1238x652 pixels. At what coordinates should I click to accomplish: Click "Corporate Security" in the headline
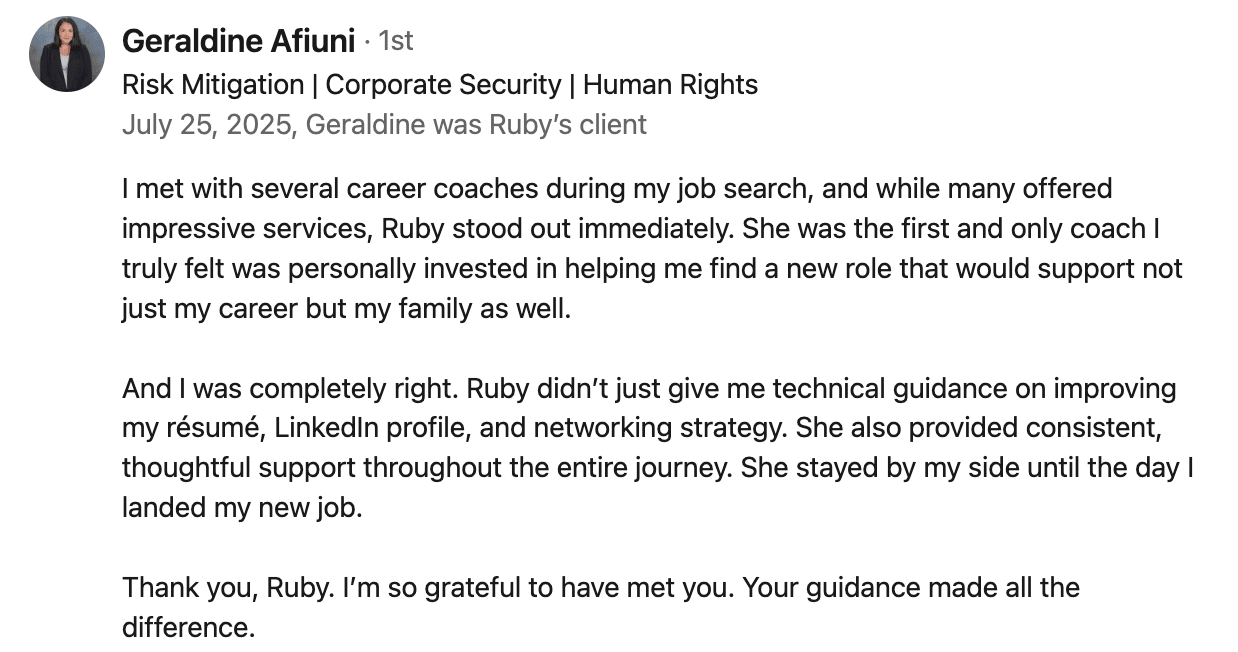pyautogui.click(x=443, y=85)
